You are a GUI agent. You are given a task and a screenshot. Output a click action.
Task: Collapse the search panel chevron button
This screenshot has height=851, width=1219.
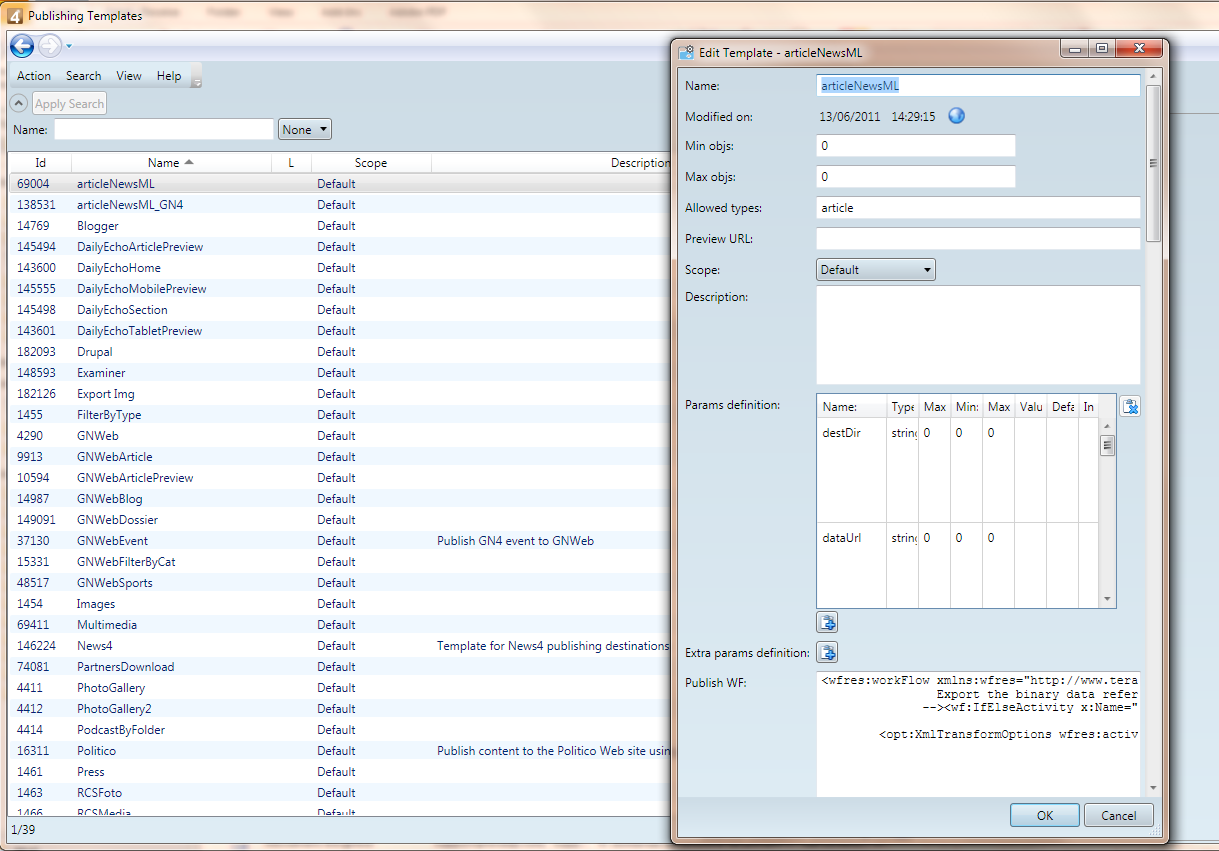pos(19,103)
